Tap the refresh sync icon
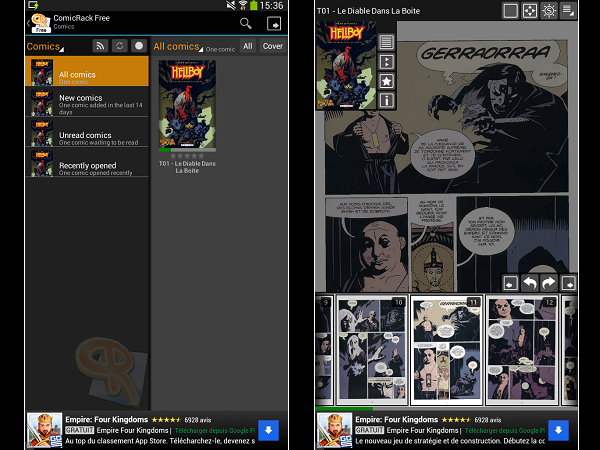This screenshot has height=450, width=600. point(119,46)
